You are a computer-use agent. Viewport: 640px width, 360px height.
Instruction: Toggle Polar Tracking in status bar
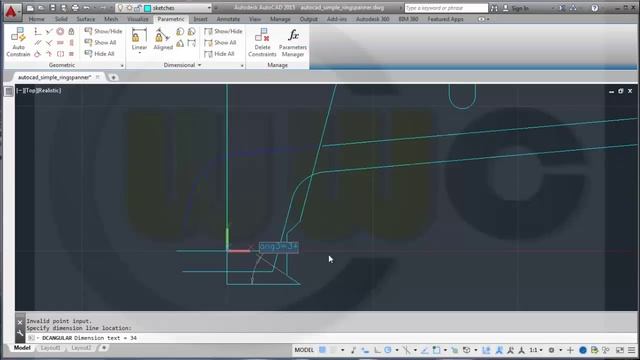pos(388,350)
